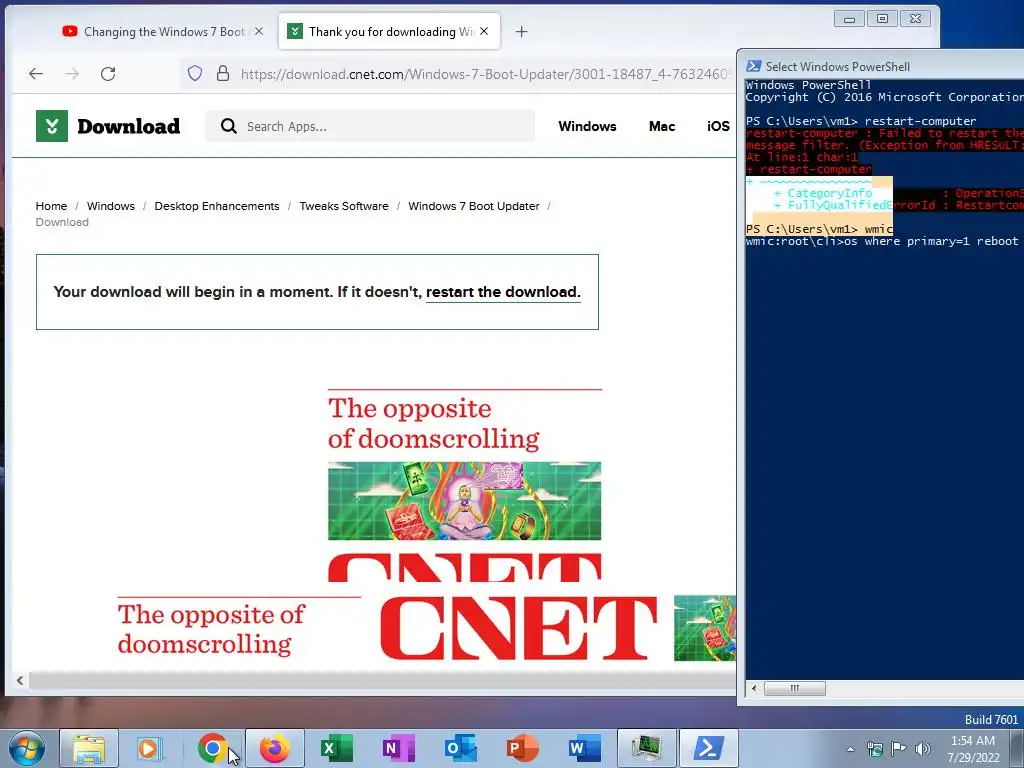Open a new browser tab with plus

click(521, 31)
